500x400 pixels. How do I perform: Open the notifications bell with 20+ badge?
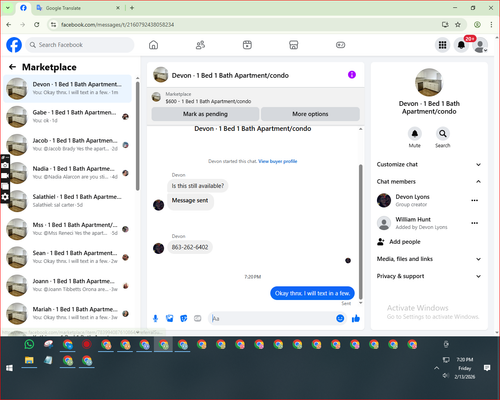point(461,45)
